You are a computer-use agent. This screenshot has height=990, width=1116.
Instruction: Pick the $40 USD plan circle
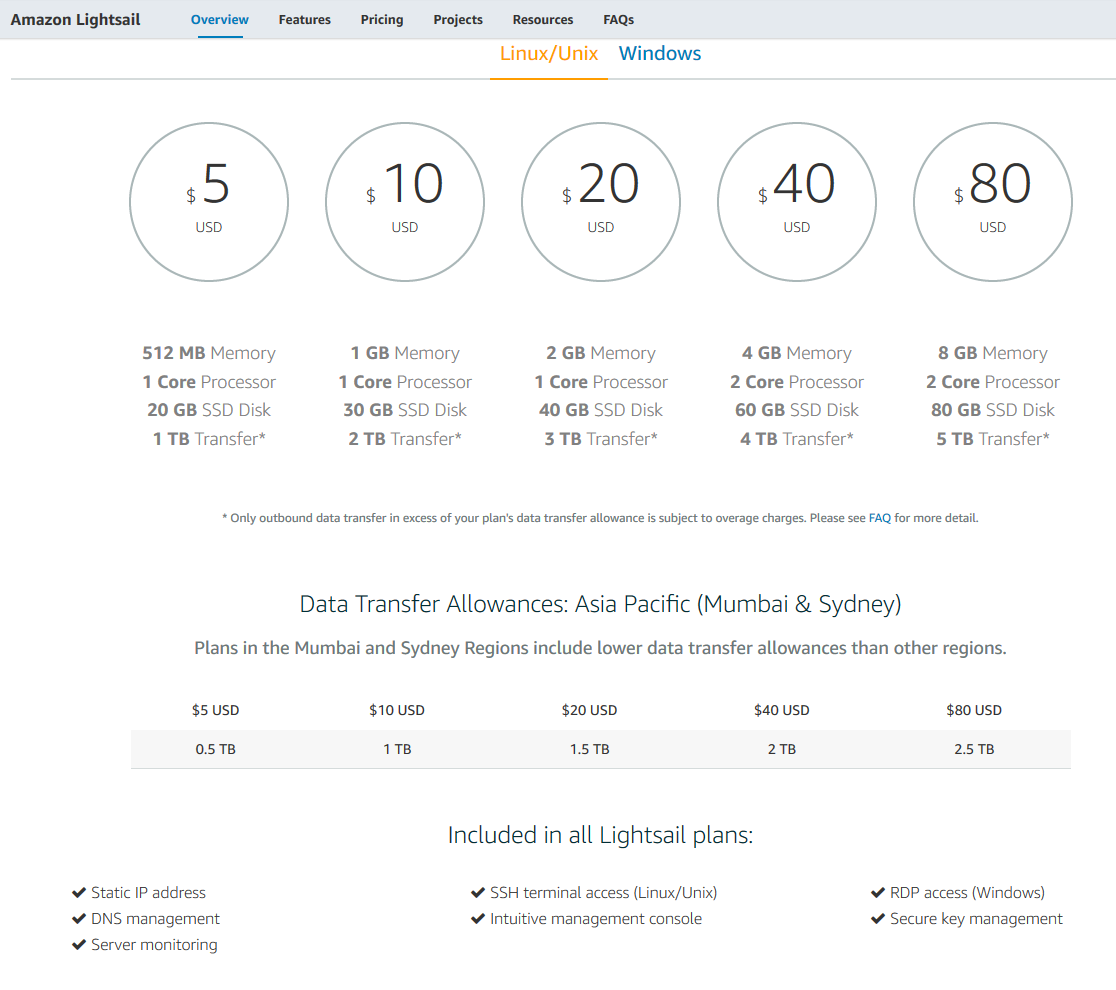click(x=797, y=203)
